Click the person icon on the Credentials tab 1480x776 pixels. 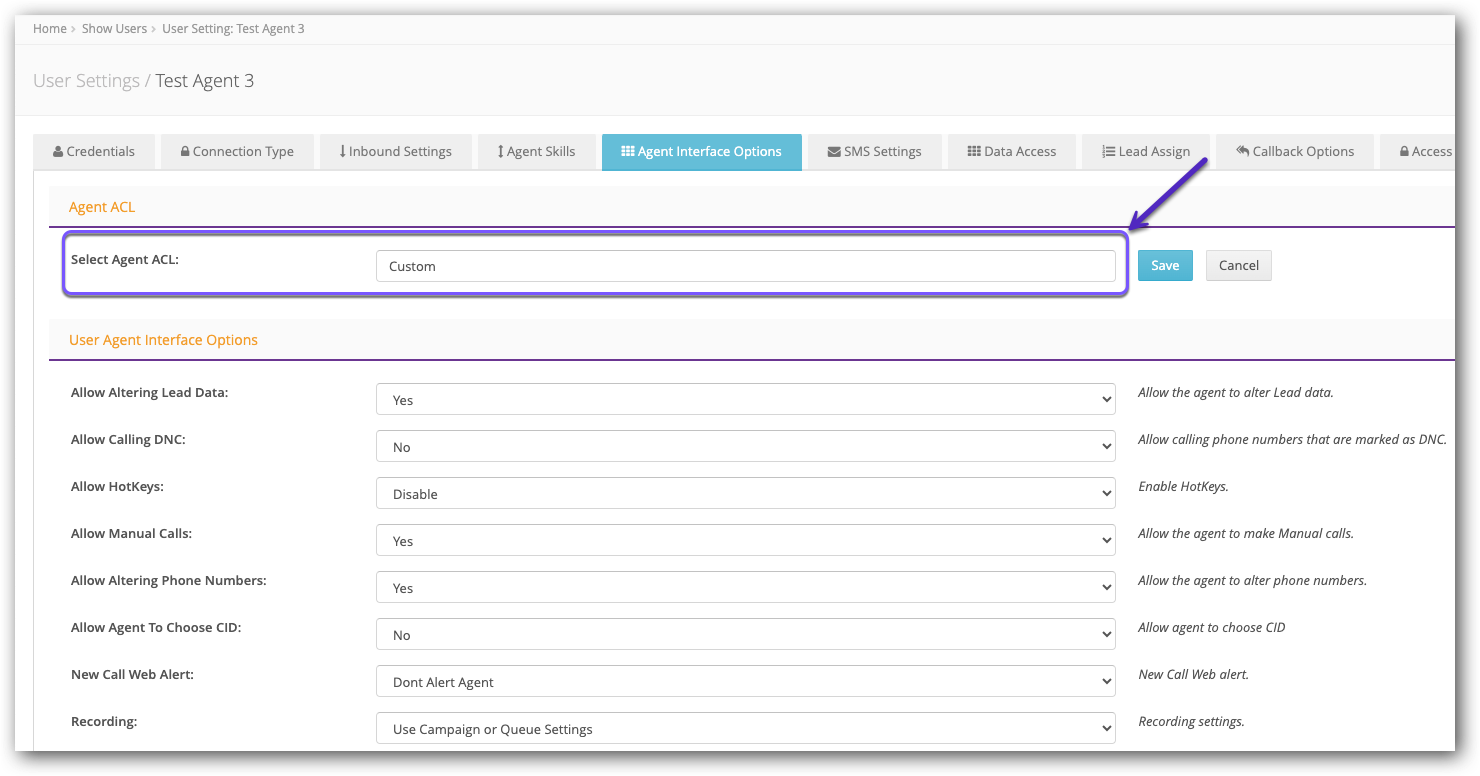click(x=59, y=151)
